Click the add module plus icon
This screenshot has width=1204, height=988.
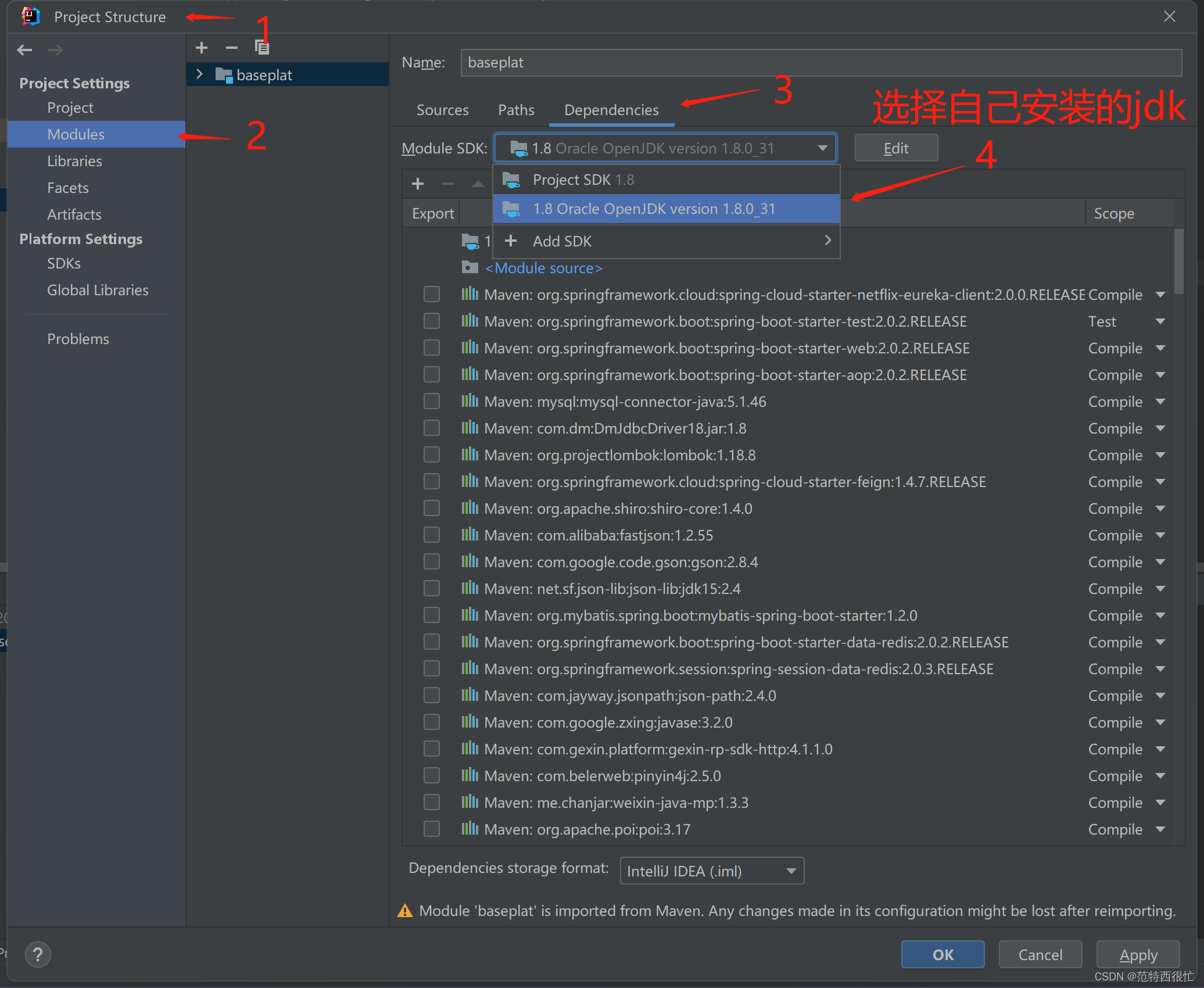(201, 48)
